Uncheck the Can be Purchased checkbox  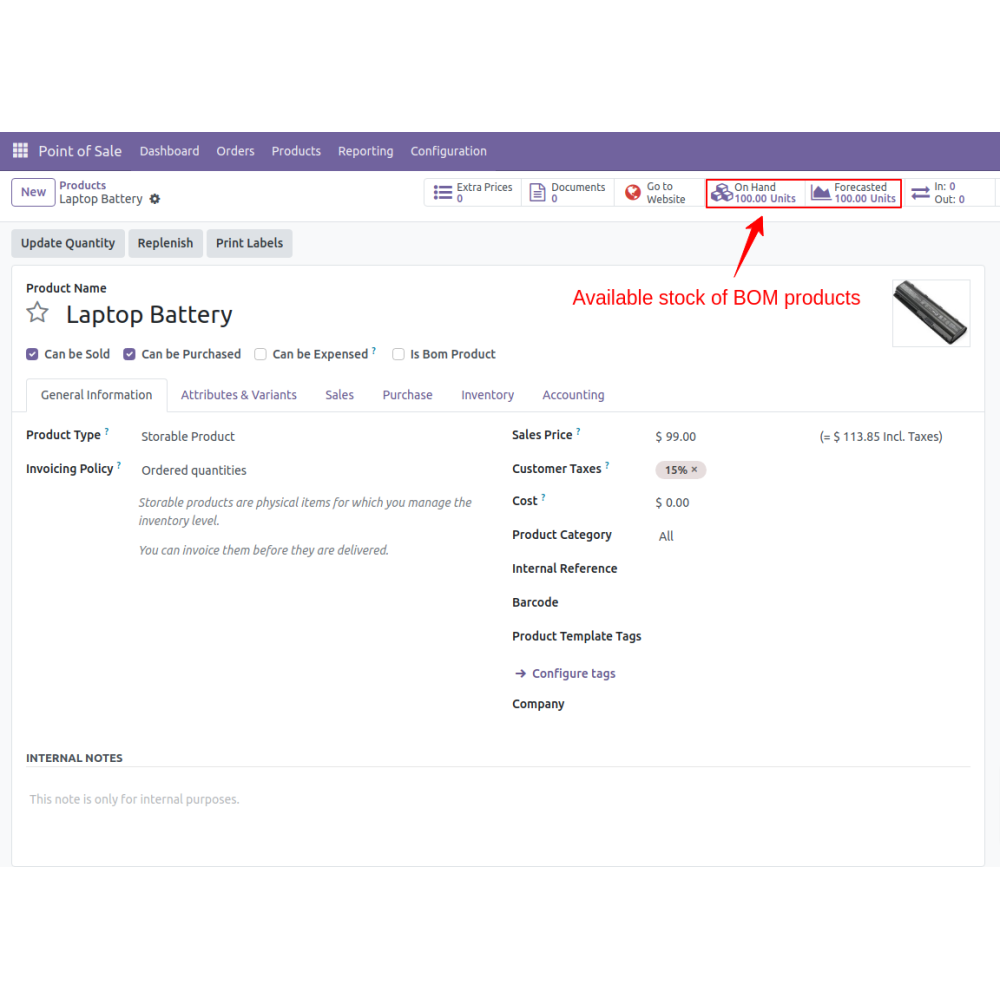[x=129, y=354]
